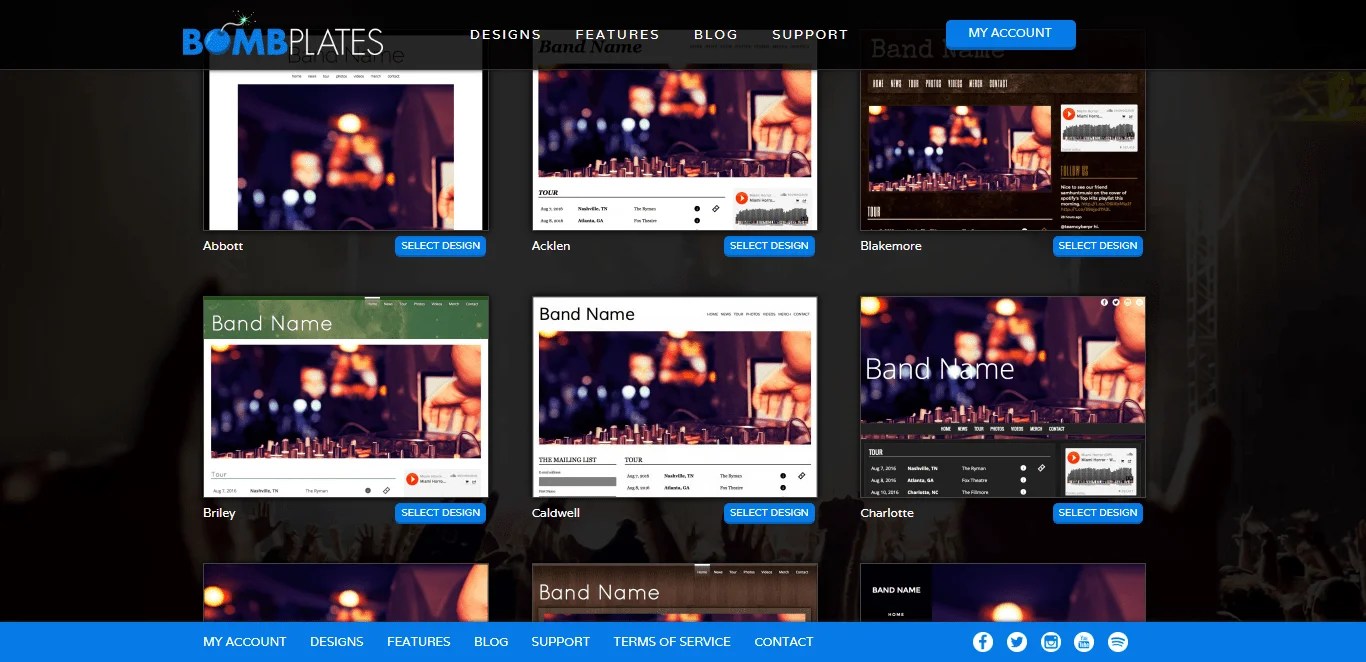This screenshot has height=662, width=1366.
Task: Open the Twitter icon in footer
Action: tap(1017, 642)
